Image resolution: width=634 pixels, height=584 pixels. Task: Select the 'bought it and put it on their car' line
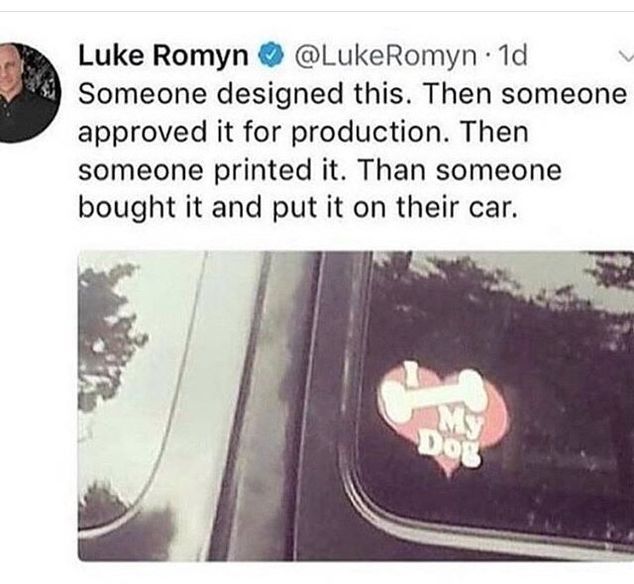point(298,207)
